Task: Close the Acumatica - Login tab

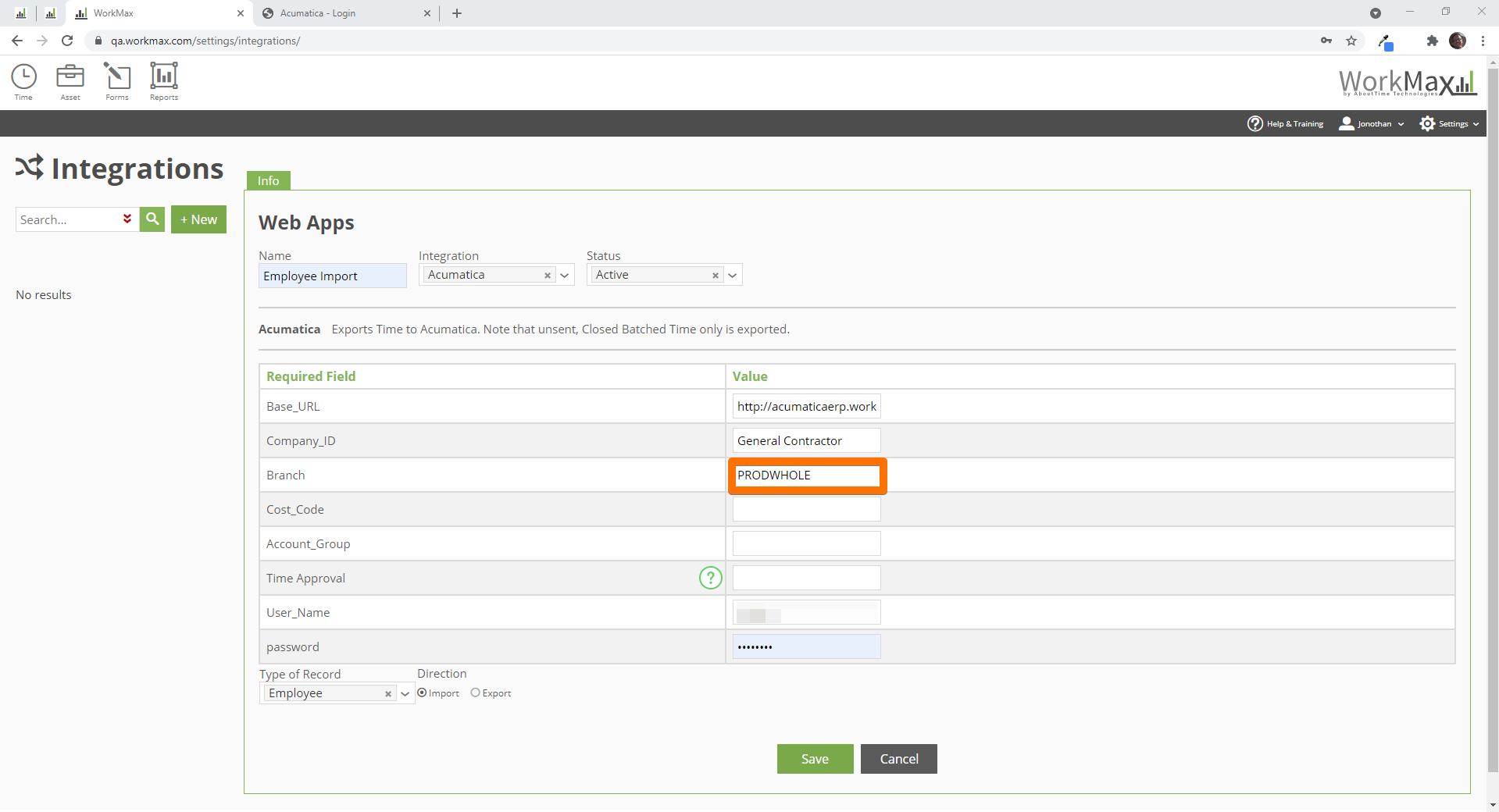Action: click(x=427, y=13)
